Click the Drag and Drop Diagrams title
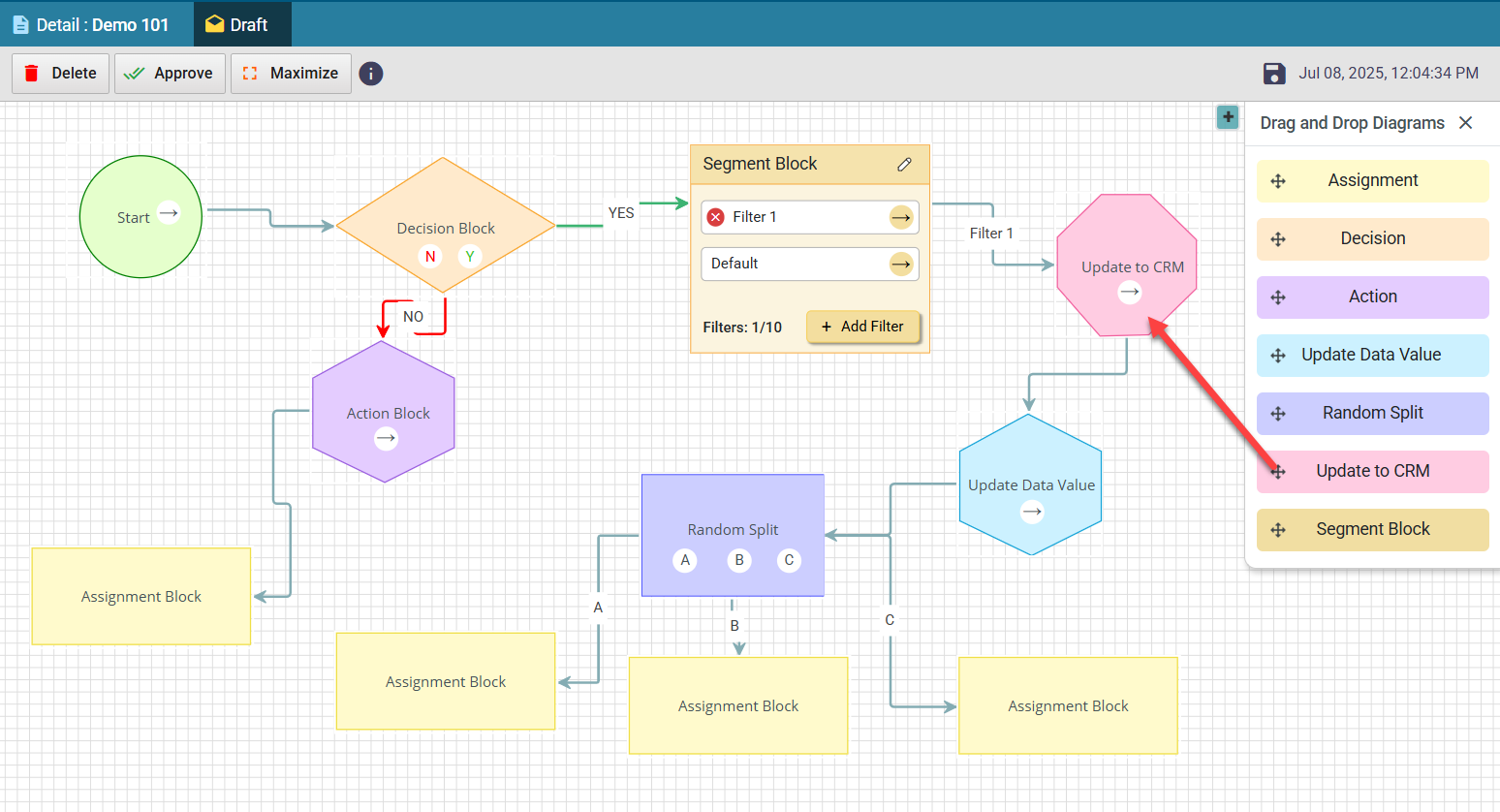 1352,123
